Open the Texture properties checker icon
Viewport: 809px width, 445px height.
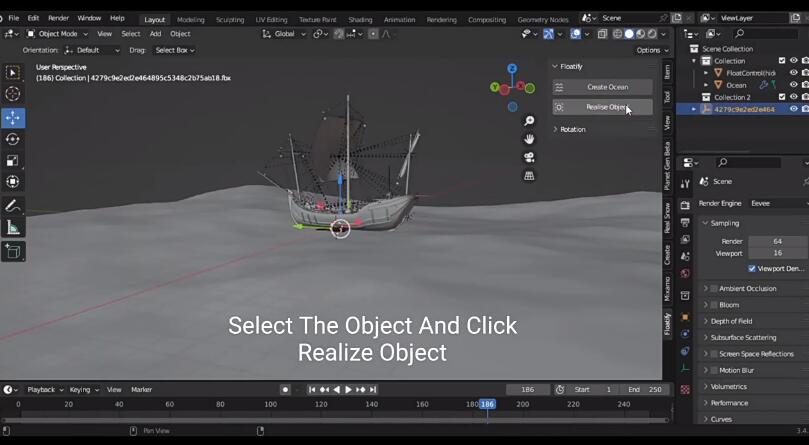pos(685,390)
